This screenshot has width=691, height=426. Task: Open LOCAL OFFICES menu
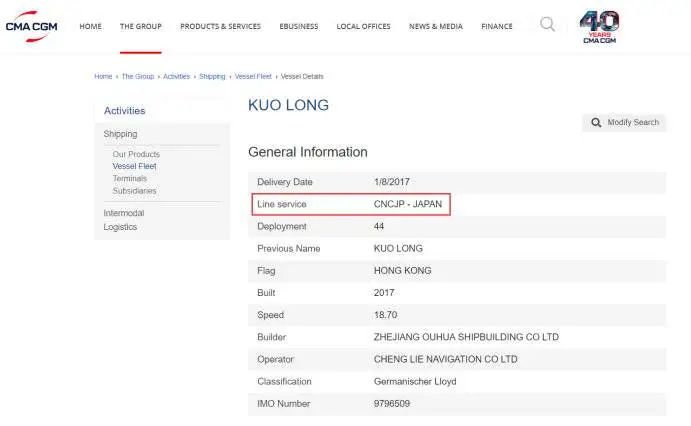pyautogui.click(x=364, y=26)
